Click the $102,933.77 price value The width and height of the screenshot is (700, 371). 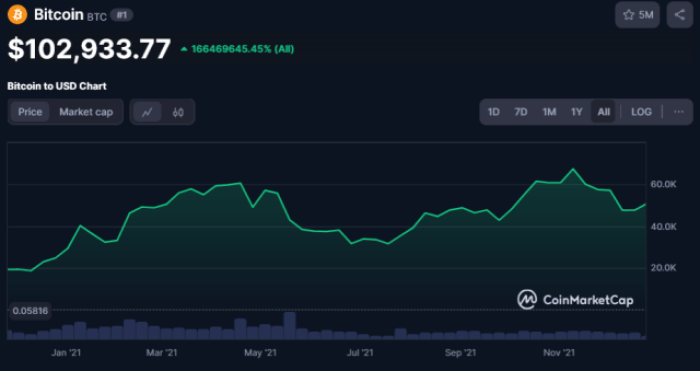[89, 49]
